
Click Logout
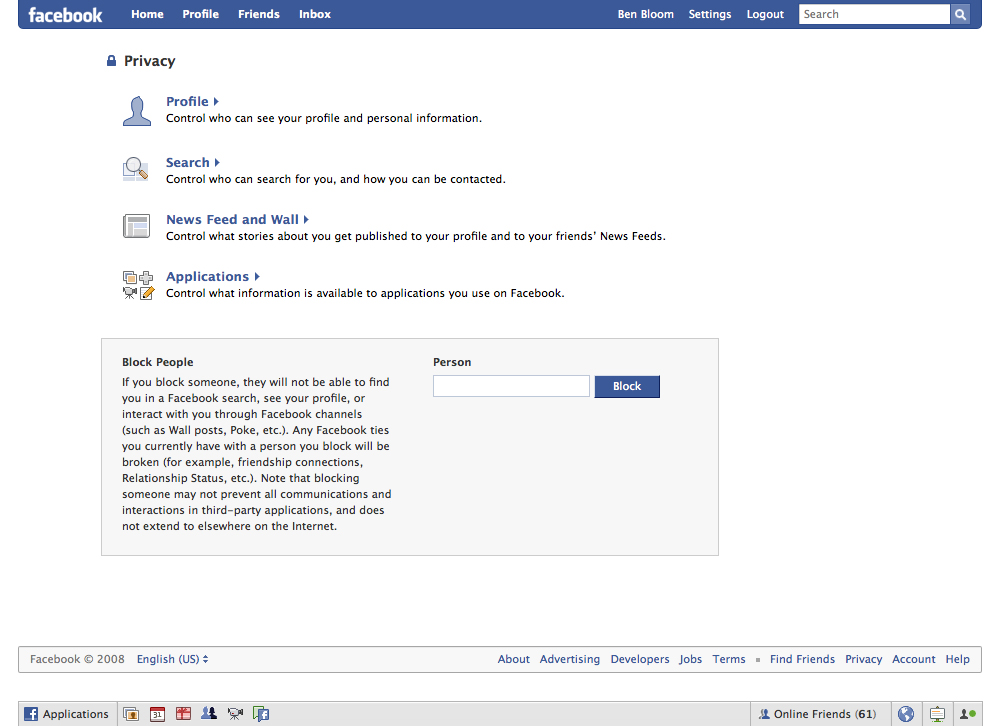[765, 14]
